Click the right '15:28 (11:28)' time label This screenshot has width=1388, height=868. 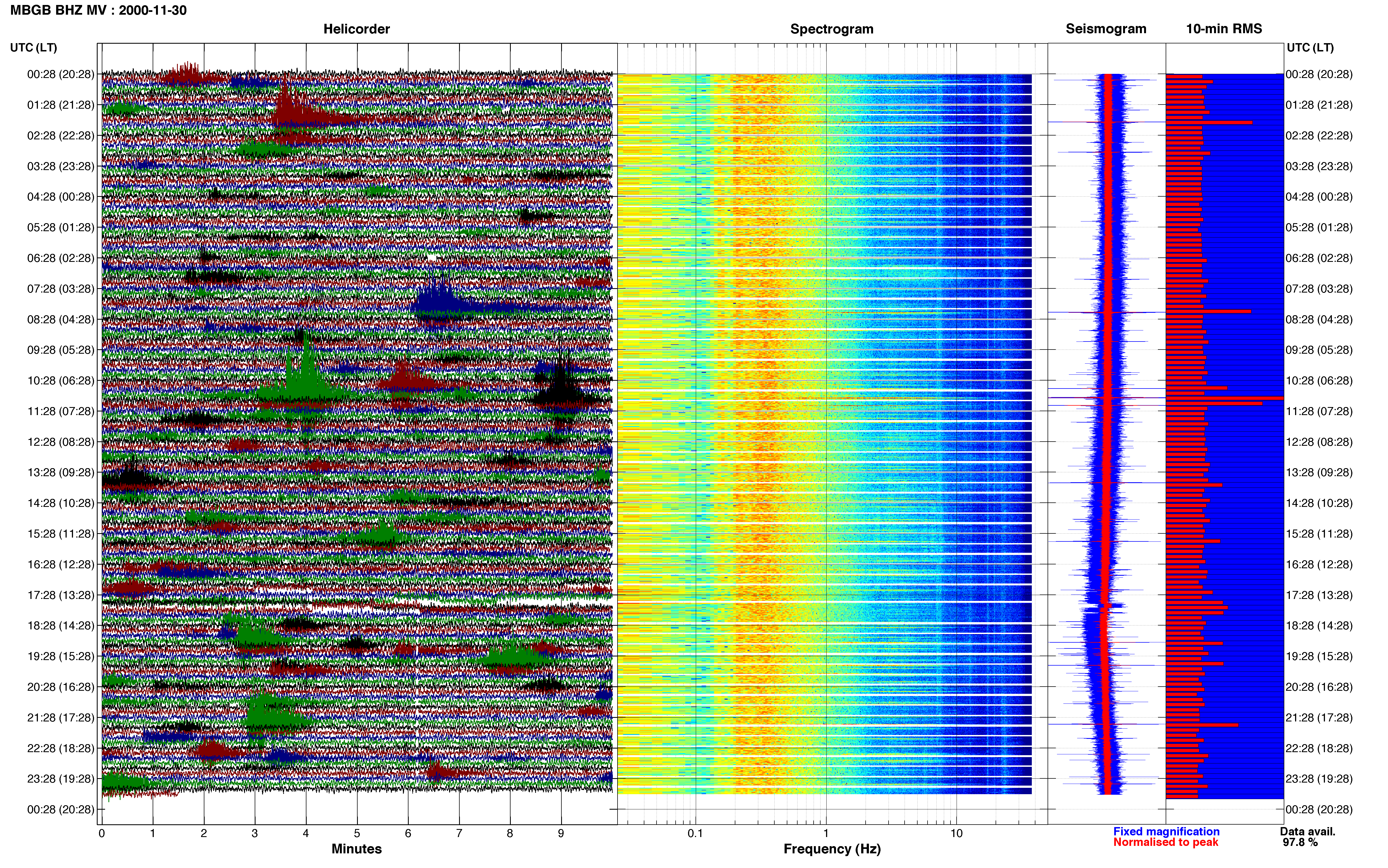[1319, 534]
